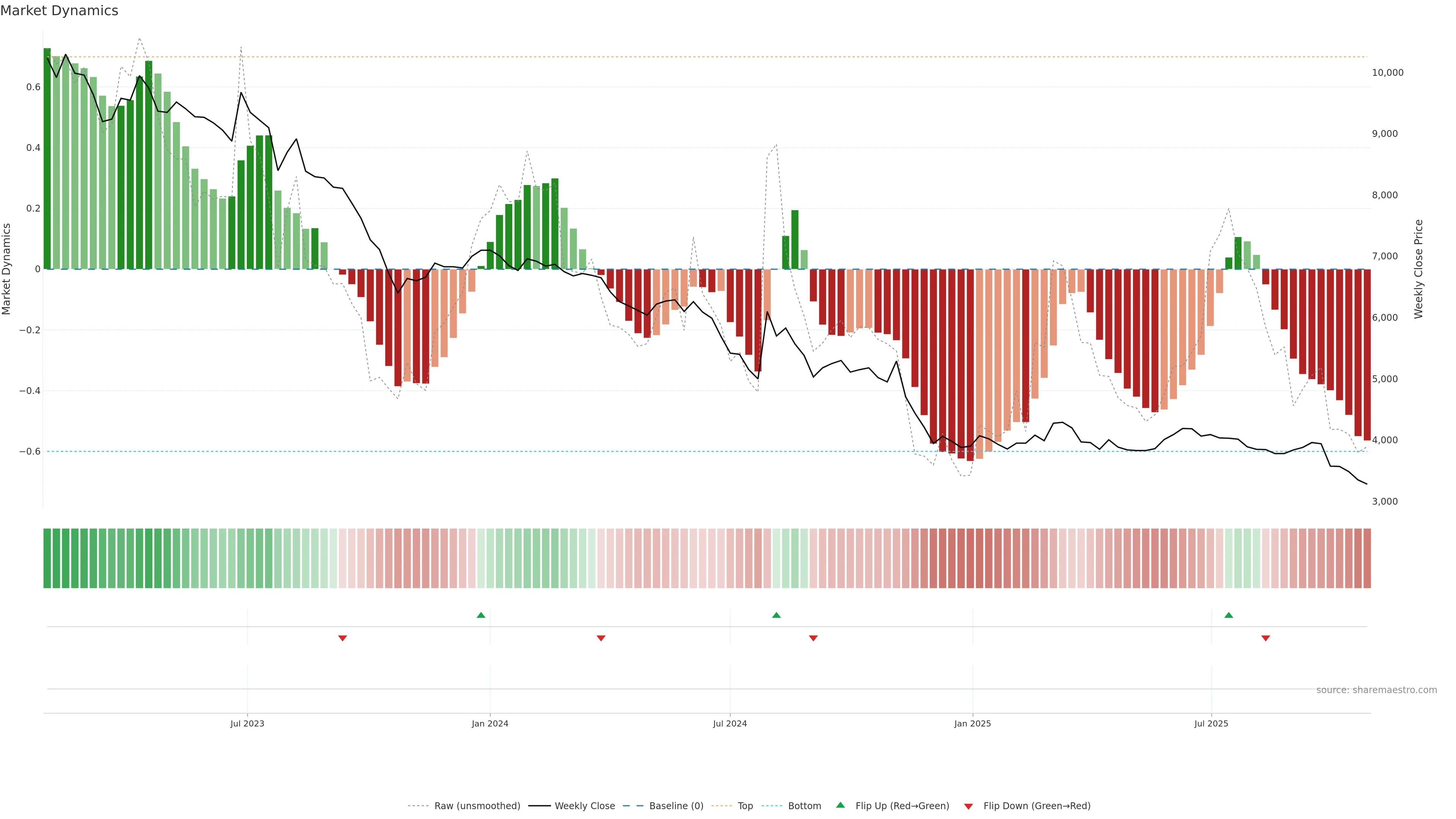
Task: Click the Market Dynamics chart title
Action: (60, 11)
